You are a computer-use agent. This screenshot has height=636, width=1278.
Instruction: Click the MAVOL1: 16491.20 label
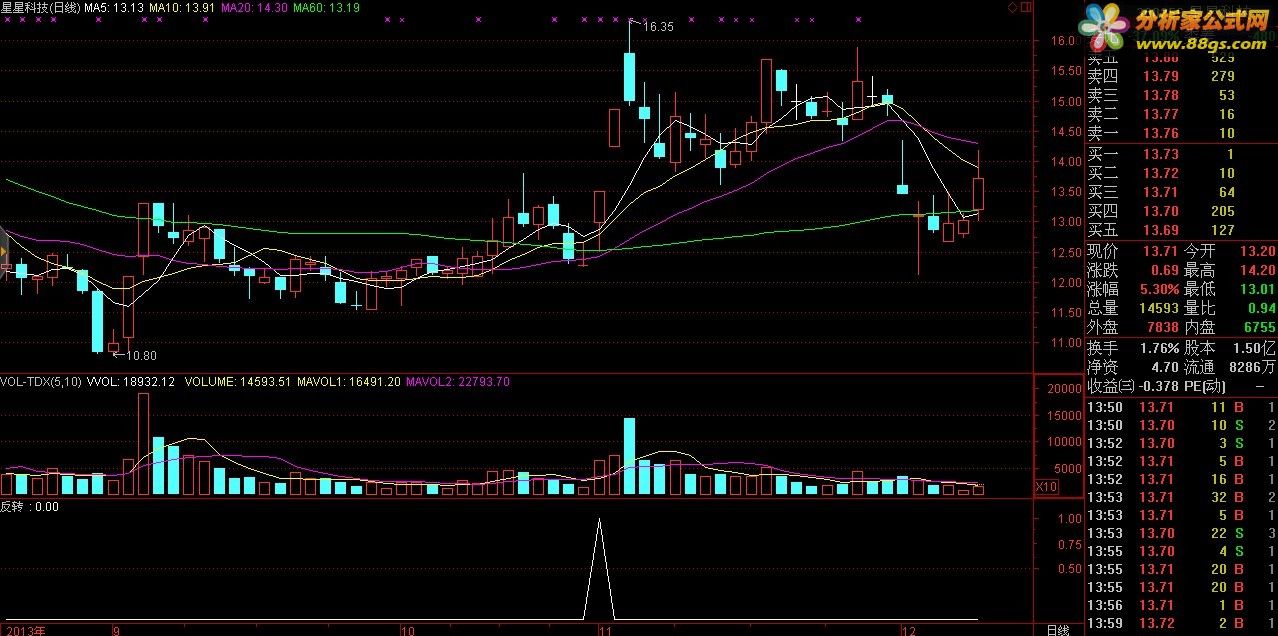click(349, 381)
